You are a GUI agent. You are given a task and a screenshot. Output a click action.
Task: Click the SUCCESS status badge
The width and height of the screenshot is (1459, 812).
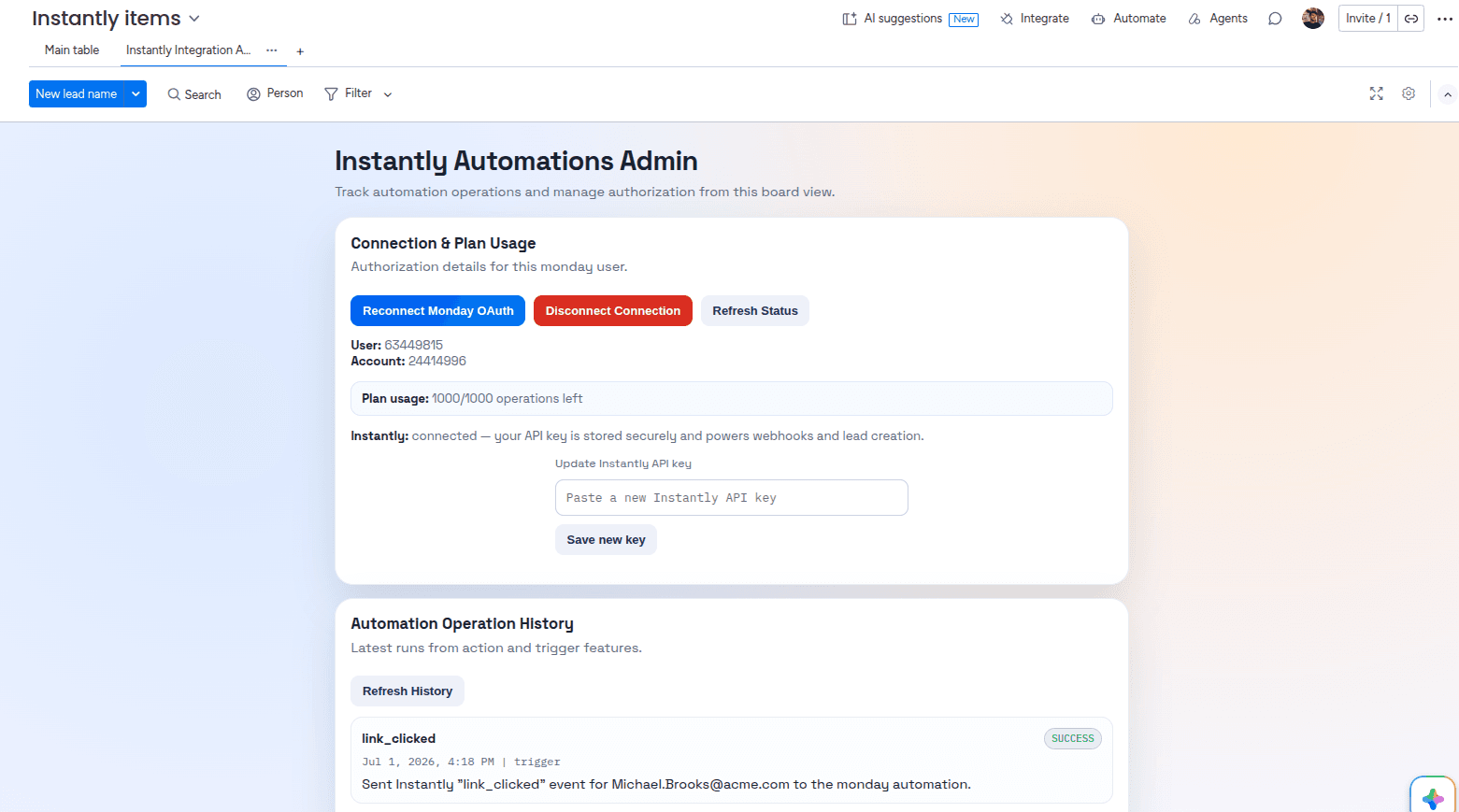(x=1073, y=738)
